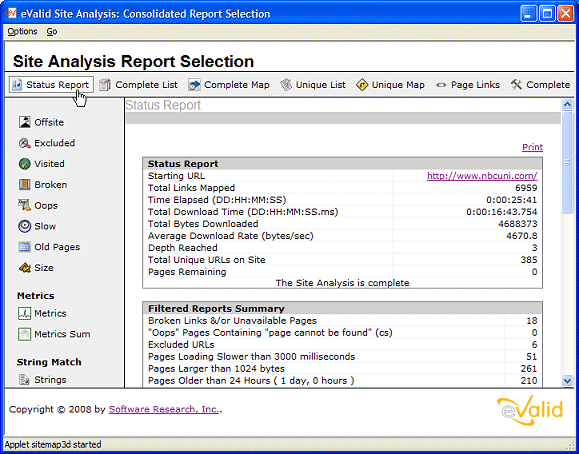Screen dimensions: 579x454
Task: Open the Visited pages report
Action: pos(49,164)
